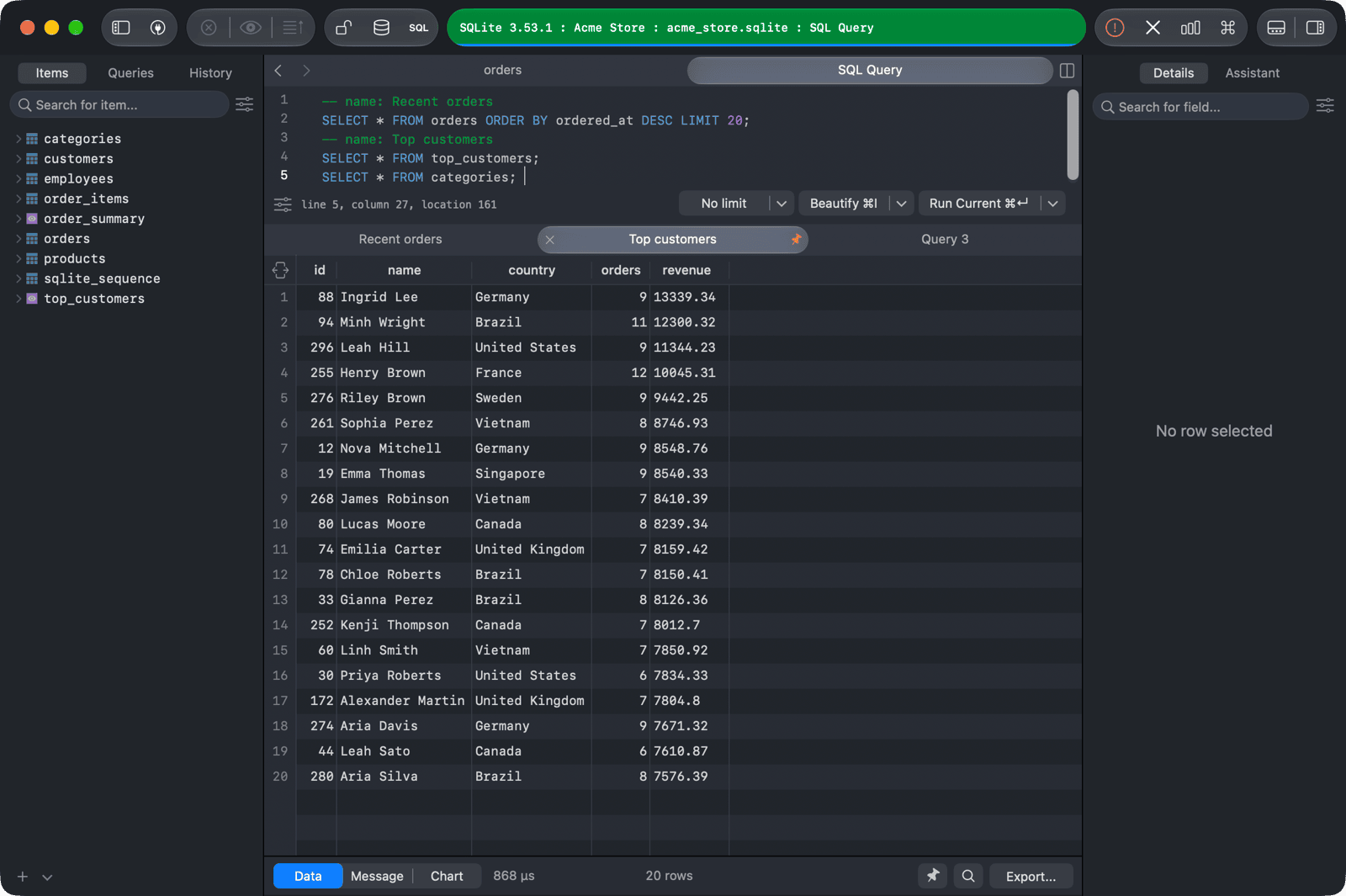Viewport: 1346px width, 896px height.
Task: Click the Export... button
Action: point(1031,876)
